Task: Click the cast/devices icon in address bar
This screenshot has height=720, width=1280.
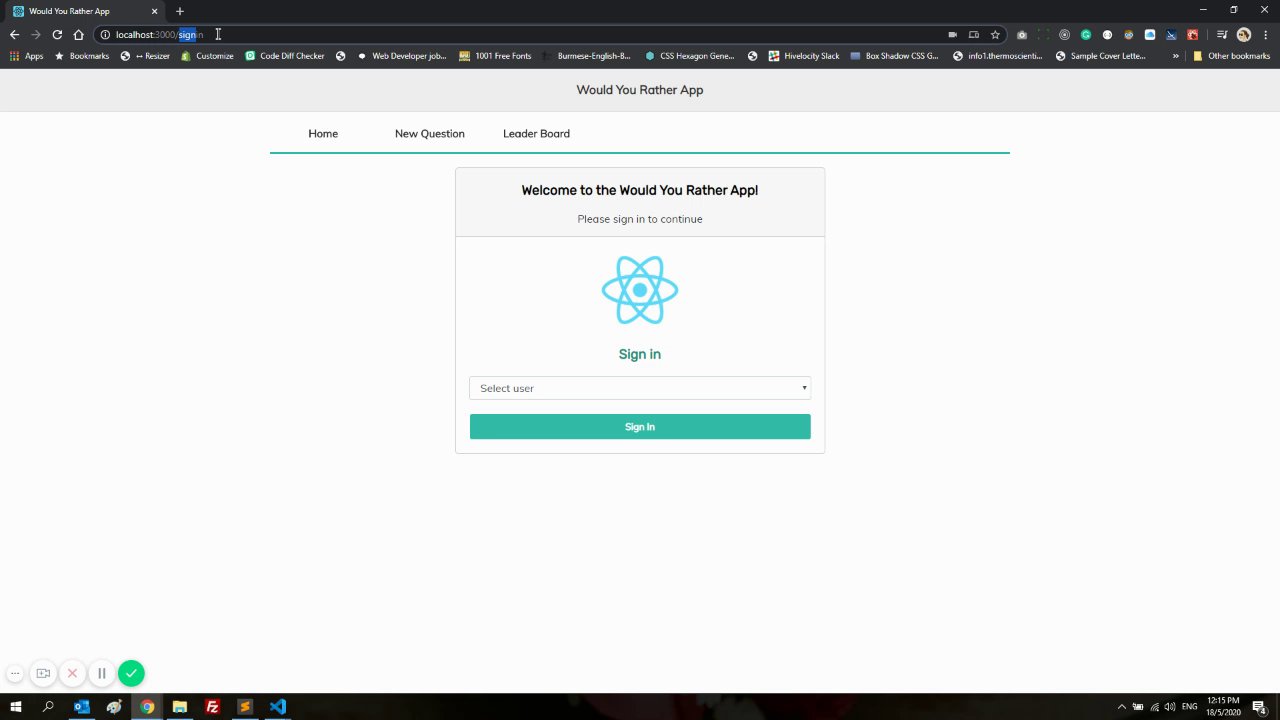Action: coord(973,35)
